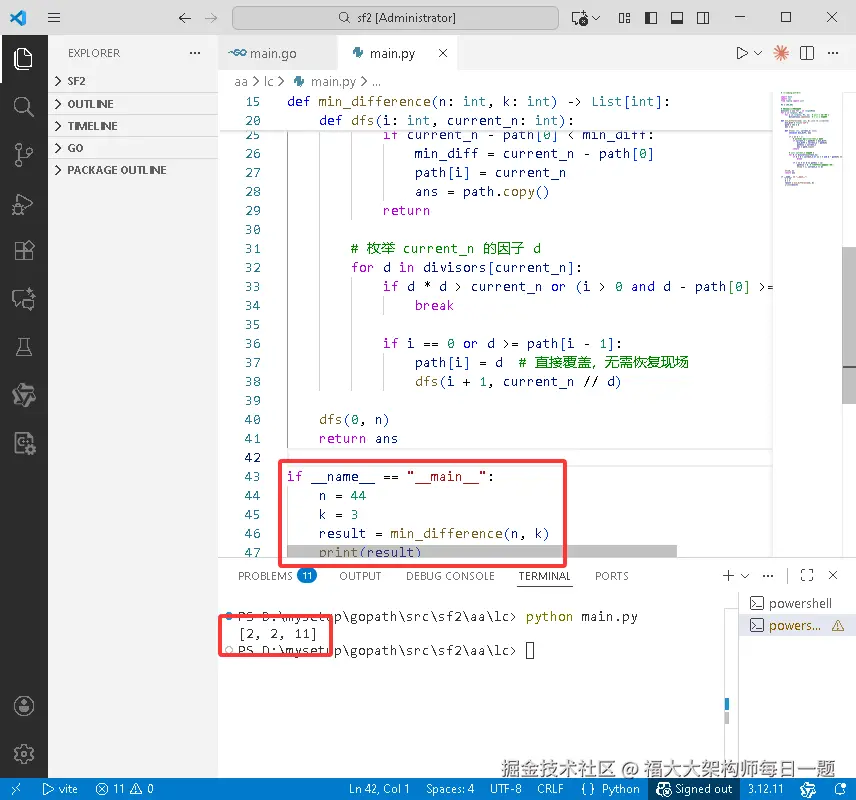Screen dimensions: 856x800
Task: Close the main.py tab
Action: point(443,53)
